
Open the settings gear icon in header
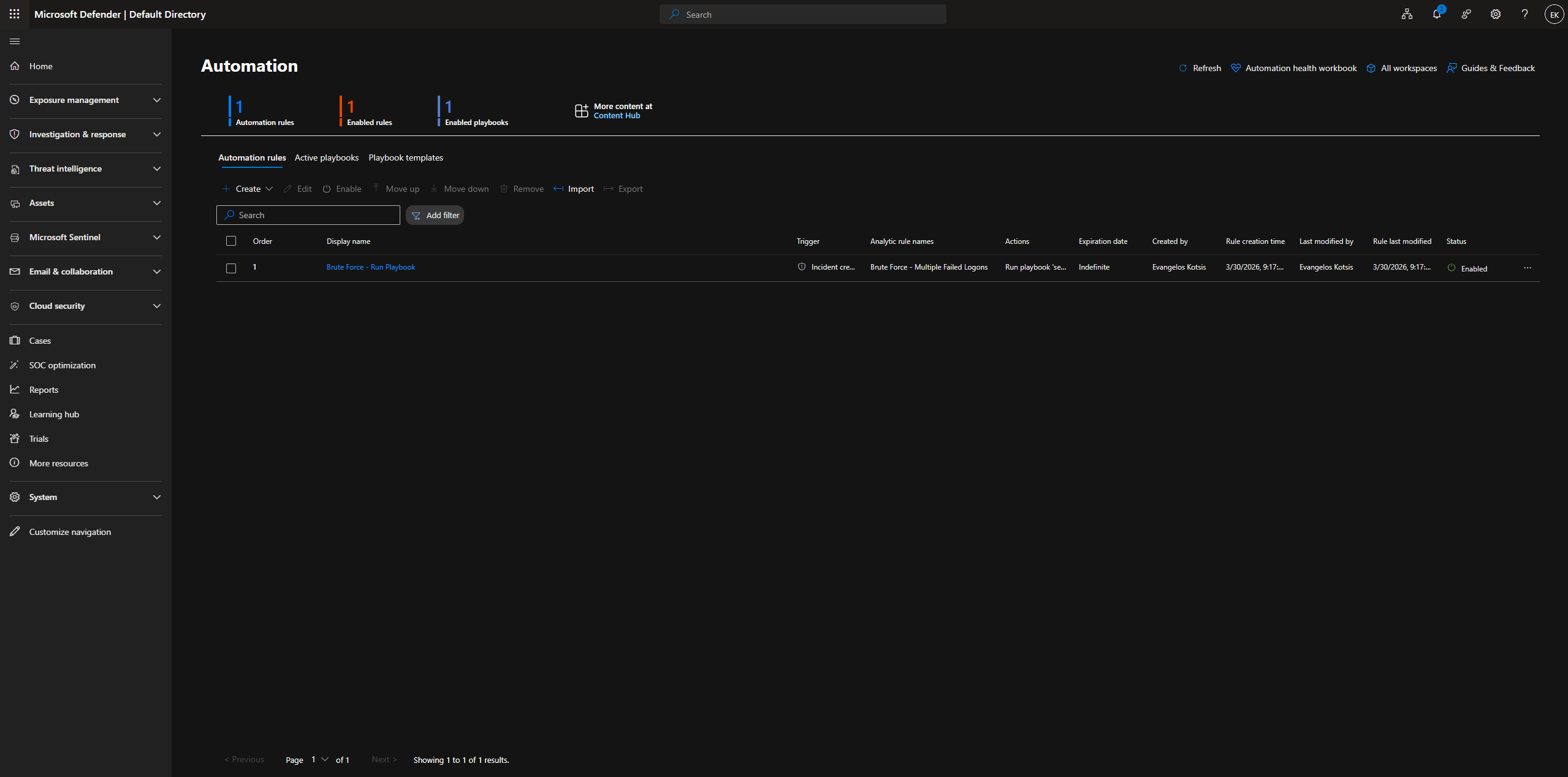[x=1496, y=14]
